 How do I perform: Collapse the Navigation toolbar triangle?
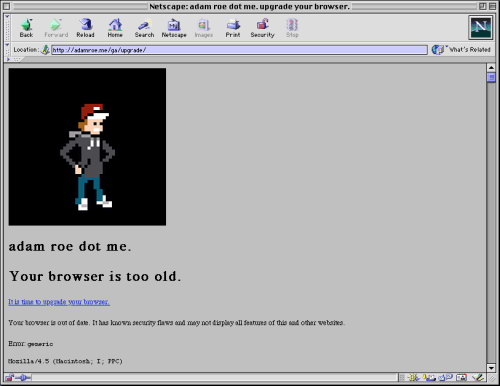click(x=7, y=16)
